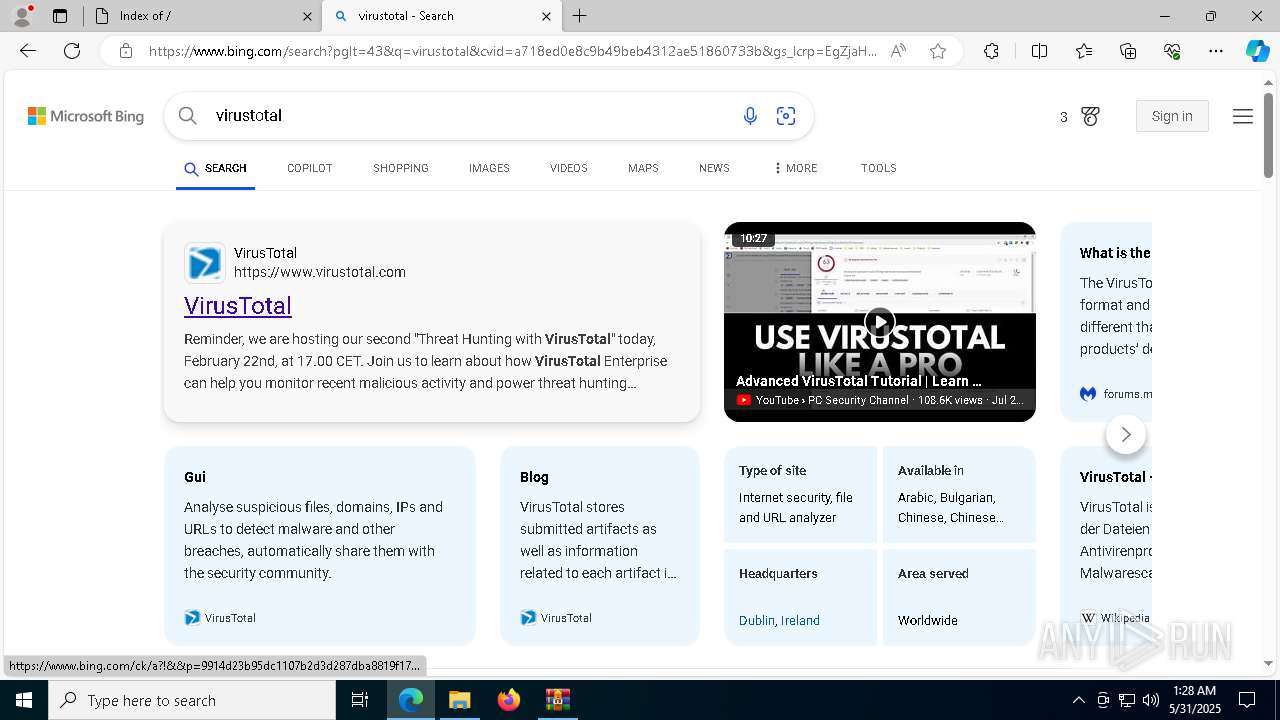Open the Type of site info card
This screenshot has width=1280, height=720.
click(800, 494)
